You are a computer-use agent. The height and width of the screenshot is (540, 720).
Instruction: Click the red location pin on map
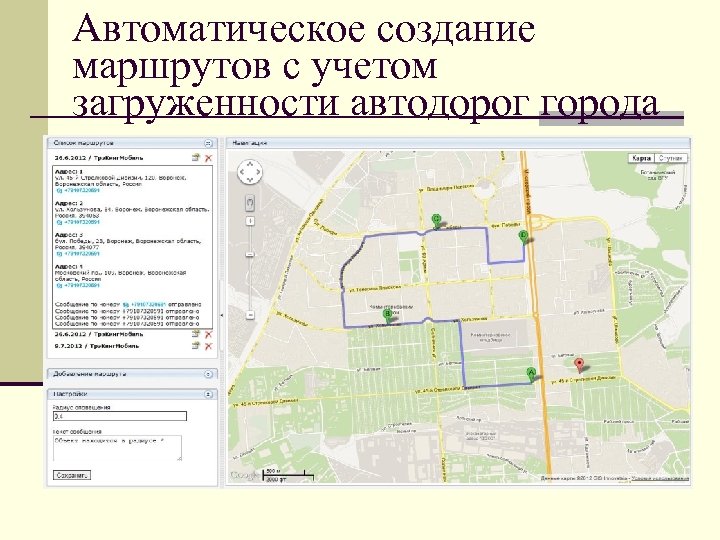pos(579,366)
